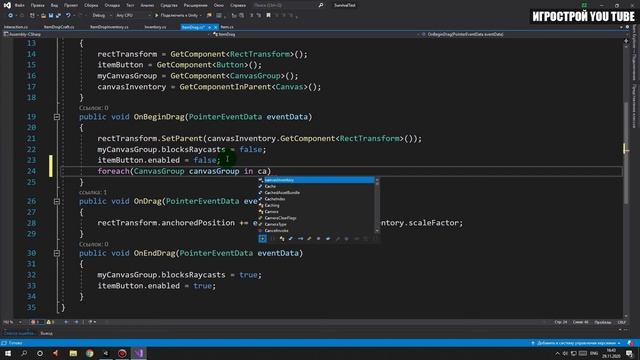
Task: Select Caching in the autocomplete list
Action: pyautogui.click(x=316, y=205)
